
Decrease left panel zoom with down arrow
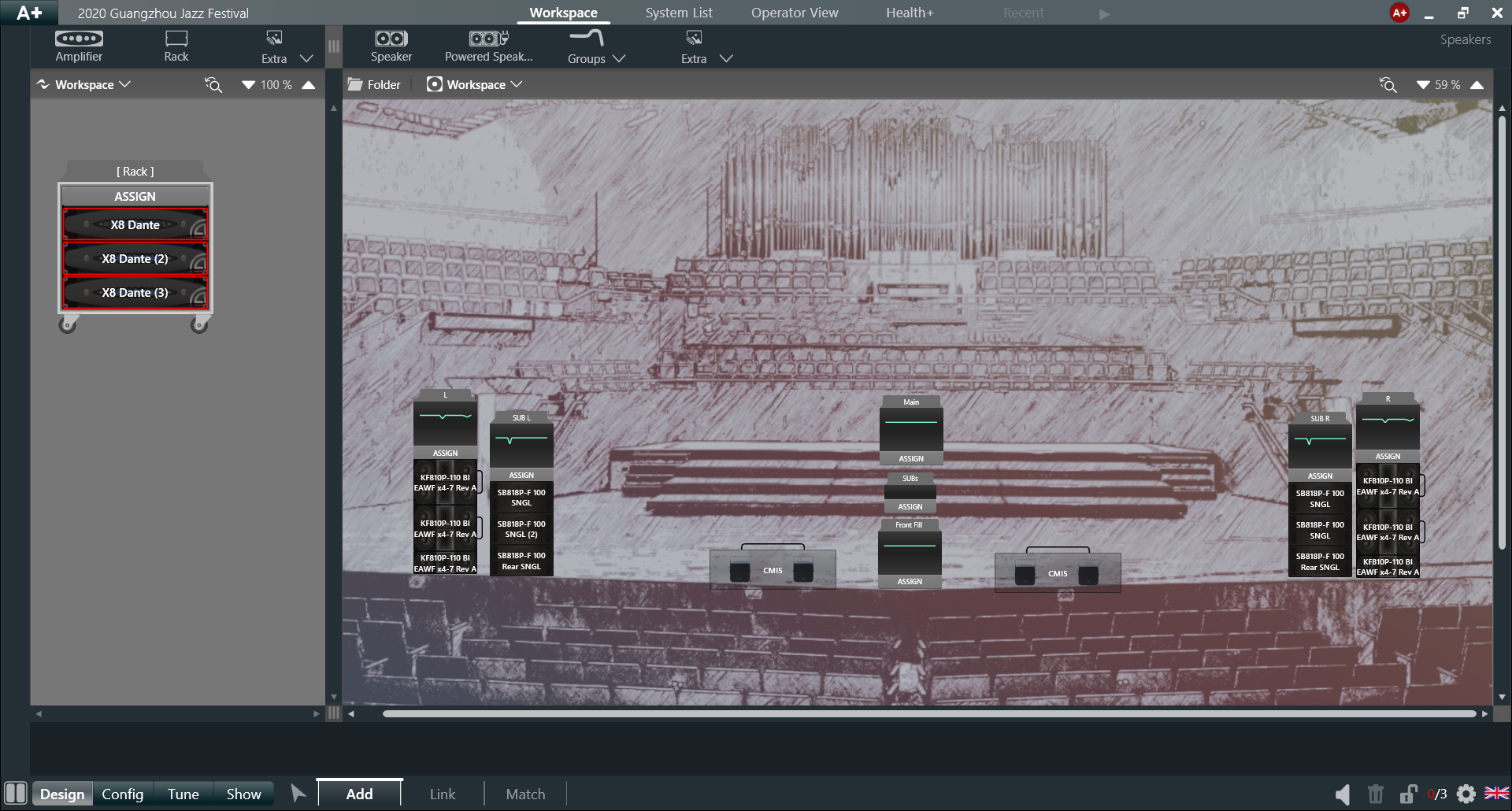point(248,85)
